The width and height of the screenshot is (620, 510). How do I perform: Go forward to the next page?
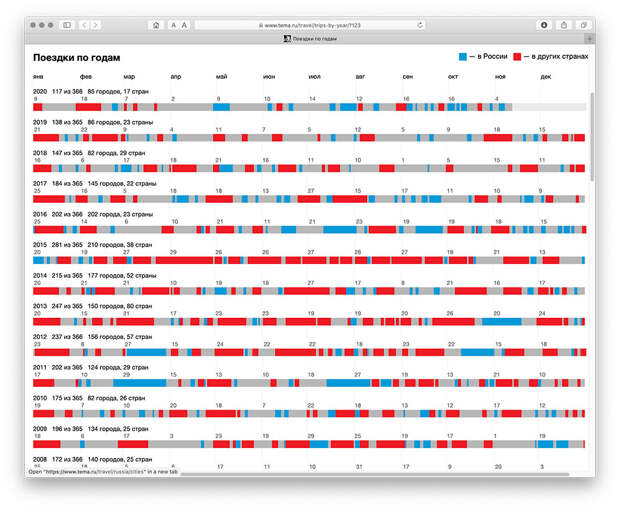pyautogui.click(x=95, y=24)
